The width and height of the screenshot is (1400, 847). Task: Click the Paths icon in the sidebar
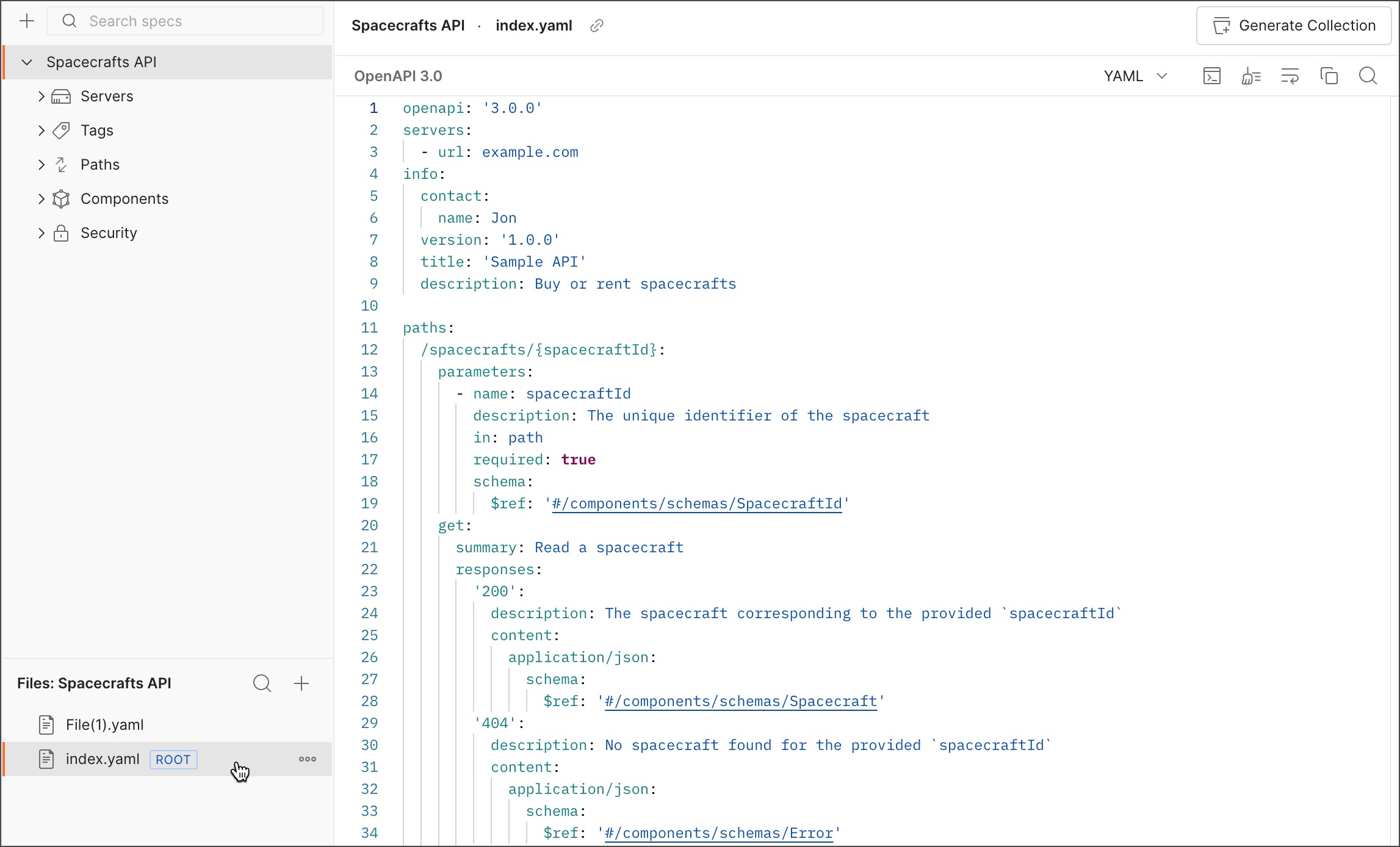pos(60,164)
